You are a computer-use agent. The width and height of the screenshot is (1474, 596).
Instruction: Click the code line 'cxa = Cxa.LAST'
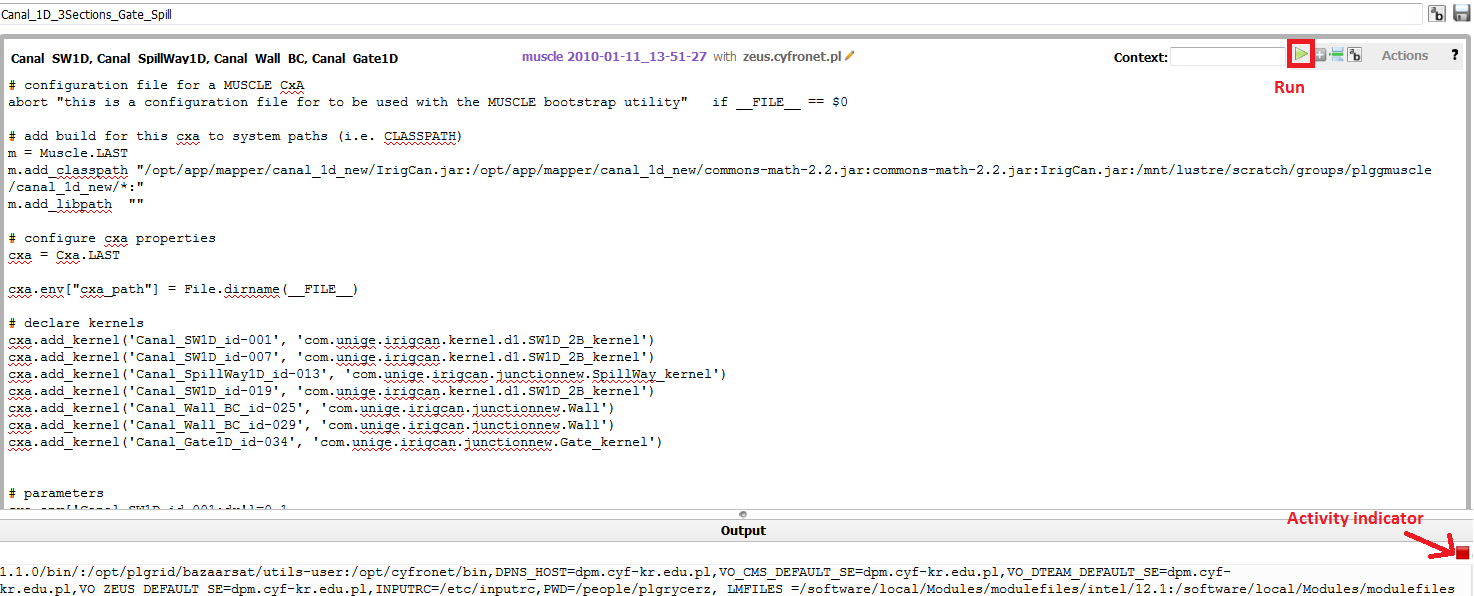[x=64, y=255]
